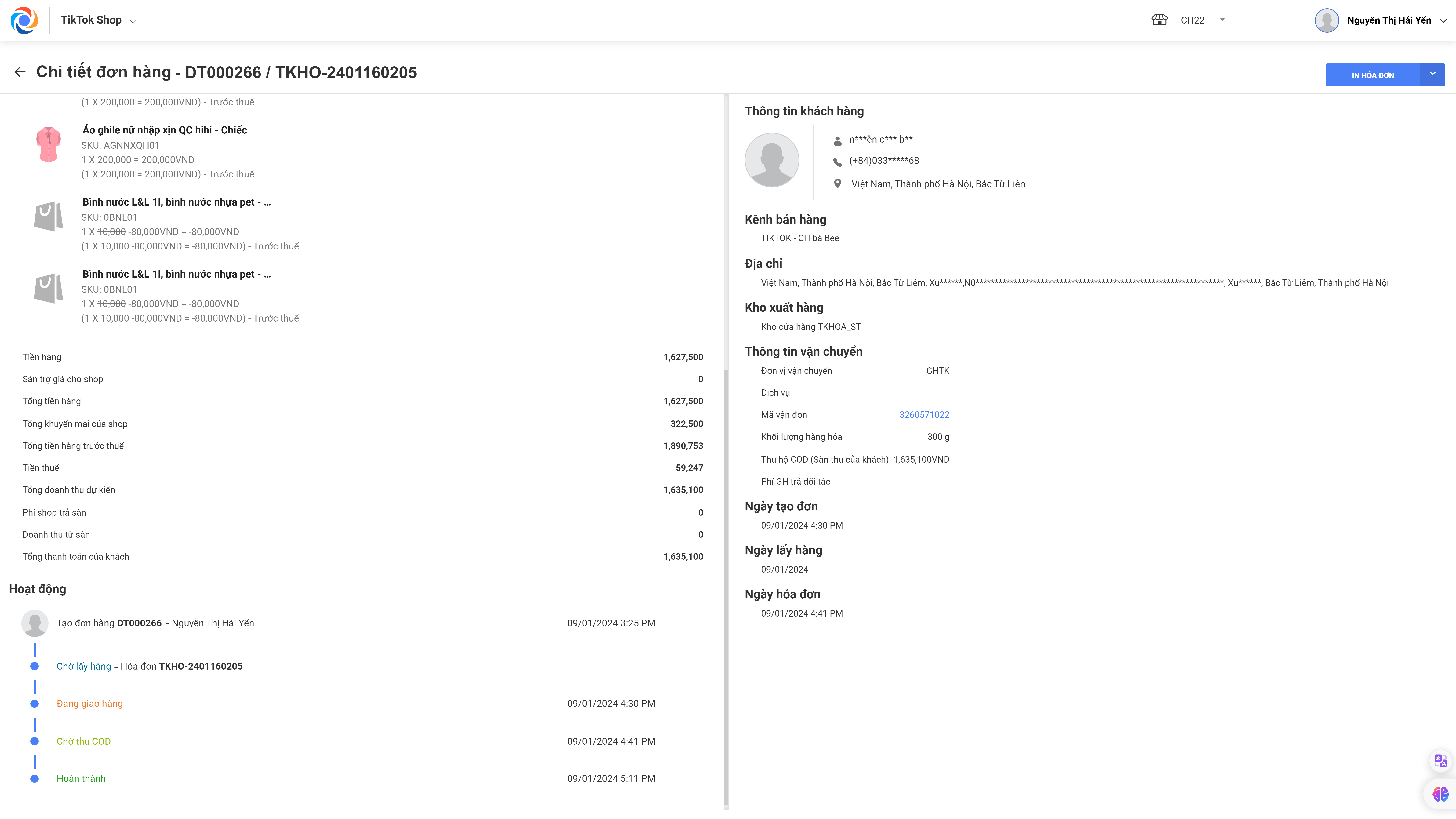Click the app logo in header
This screenshot has width=1456, height=819.
(x=24, y=20)
